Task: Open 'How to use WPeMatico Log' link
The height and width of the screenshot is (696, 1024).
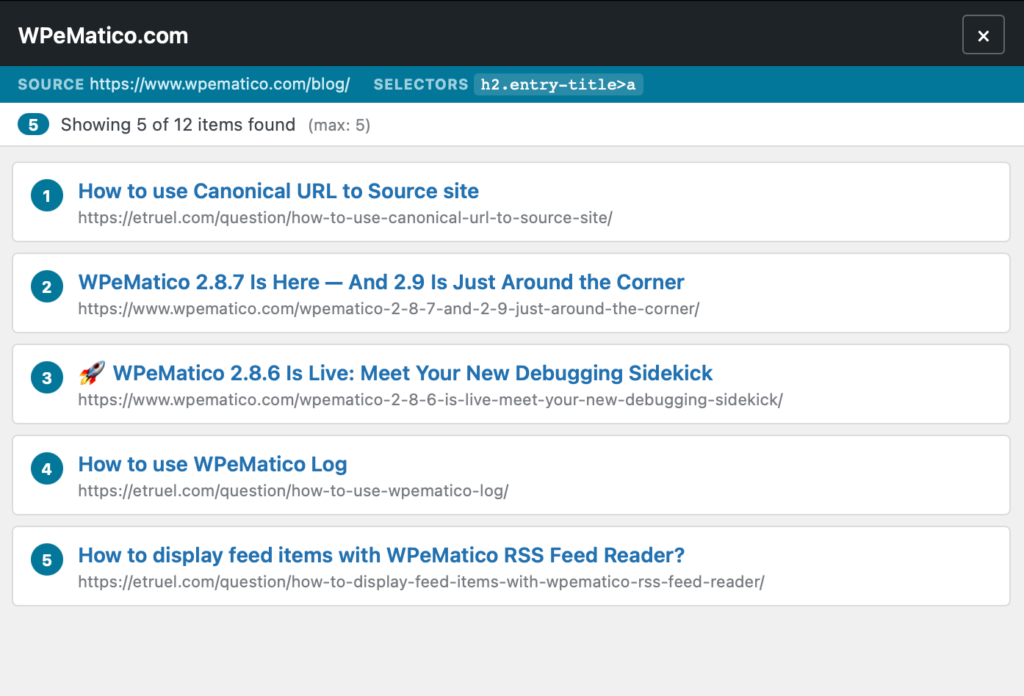Action: tap(212, 464)
